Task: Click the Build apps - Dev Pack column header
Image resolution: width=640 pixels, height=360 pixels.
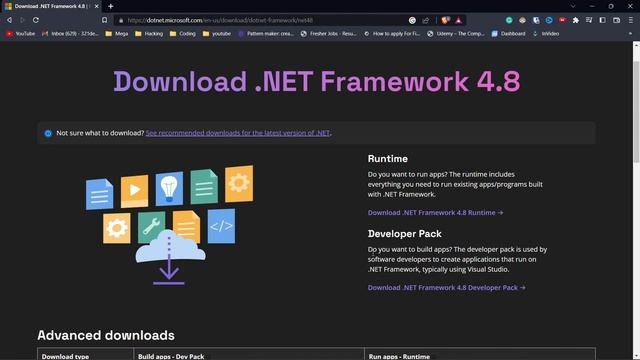Action: 171,356
